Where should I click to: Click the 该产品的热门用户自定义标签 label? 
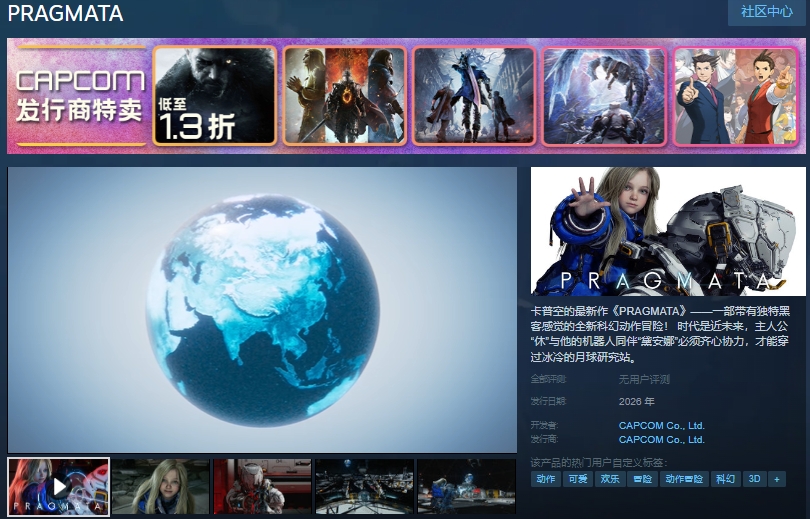pos(599,462)
